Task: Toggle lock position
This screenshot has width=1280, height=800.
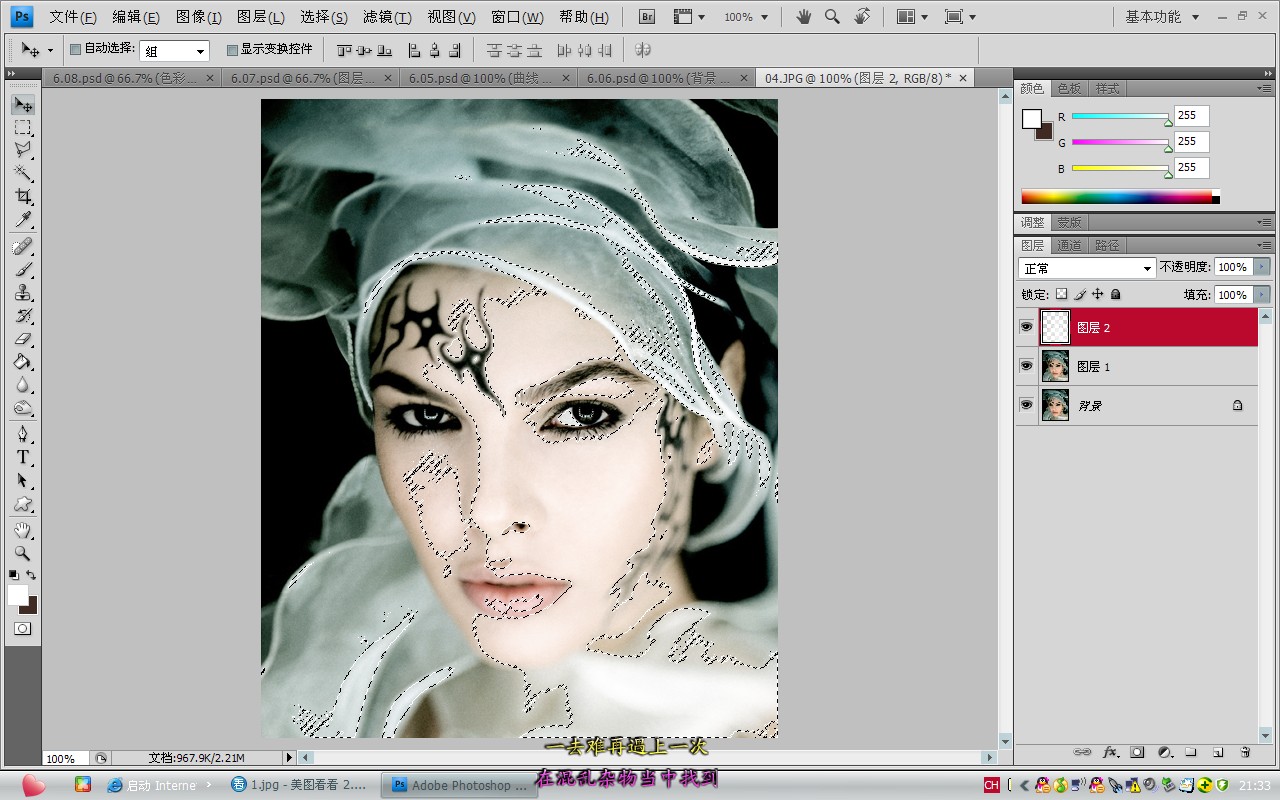Action: pos(1098,295)
